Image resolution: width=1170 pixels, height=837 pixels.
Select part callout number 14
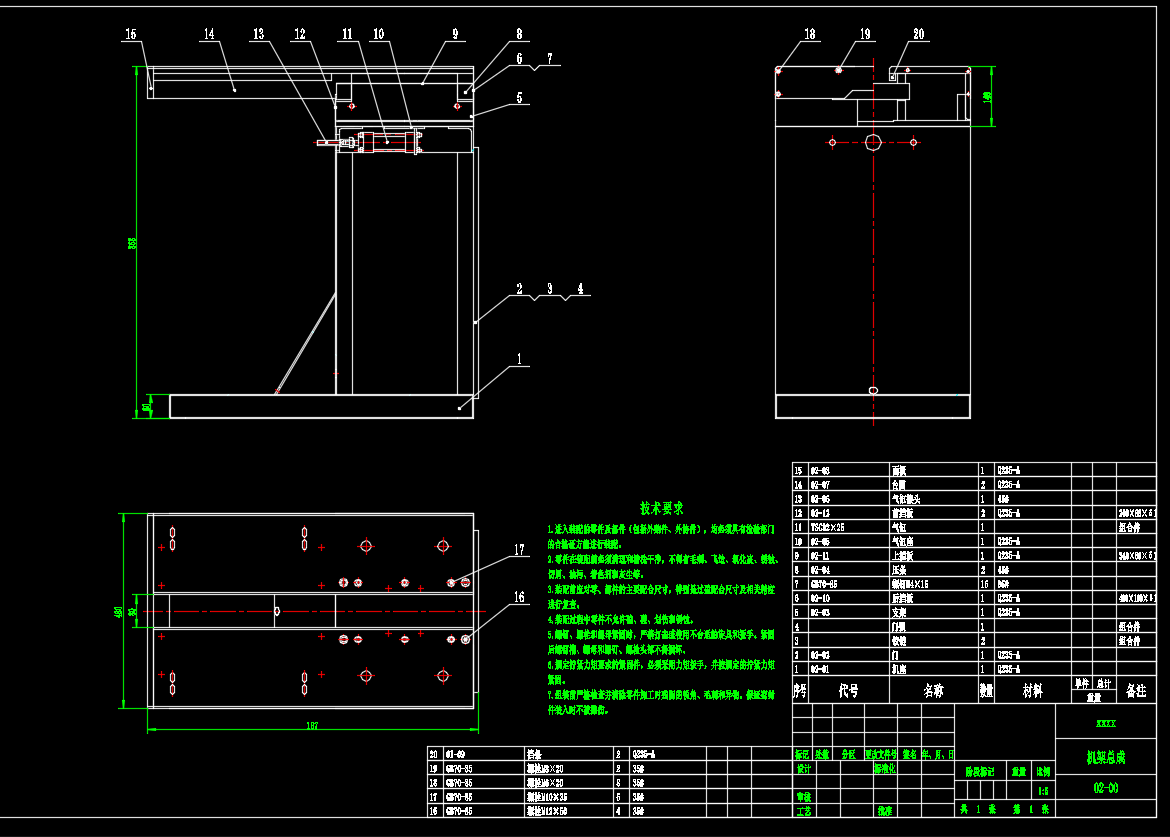208,34
